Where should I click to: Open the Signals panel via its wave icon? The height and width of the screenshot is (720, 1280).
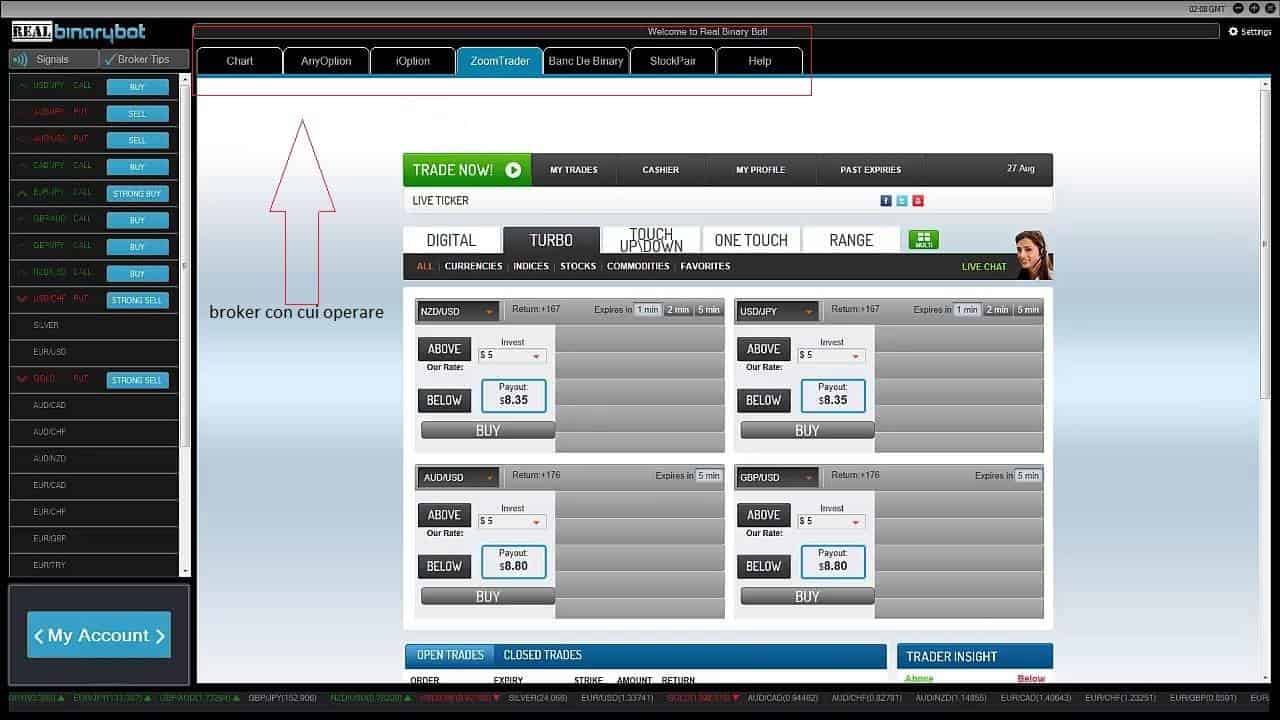(20, 59)
